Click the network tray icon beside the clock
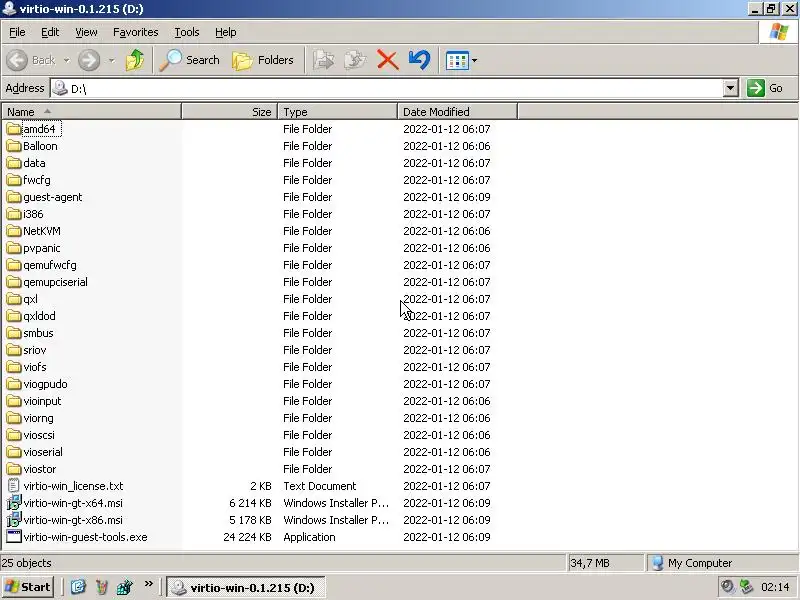The height and width of the screenshot is (600, 800). [746, 587]
